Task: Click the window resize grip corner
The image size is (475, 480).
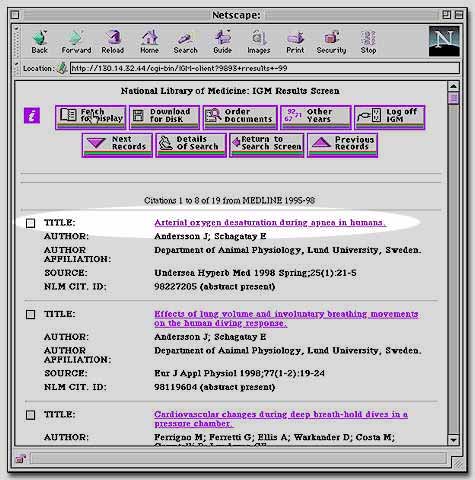Action: tap(458, 462)
